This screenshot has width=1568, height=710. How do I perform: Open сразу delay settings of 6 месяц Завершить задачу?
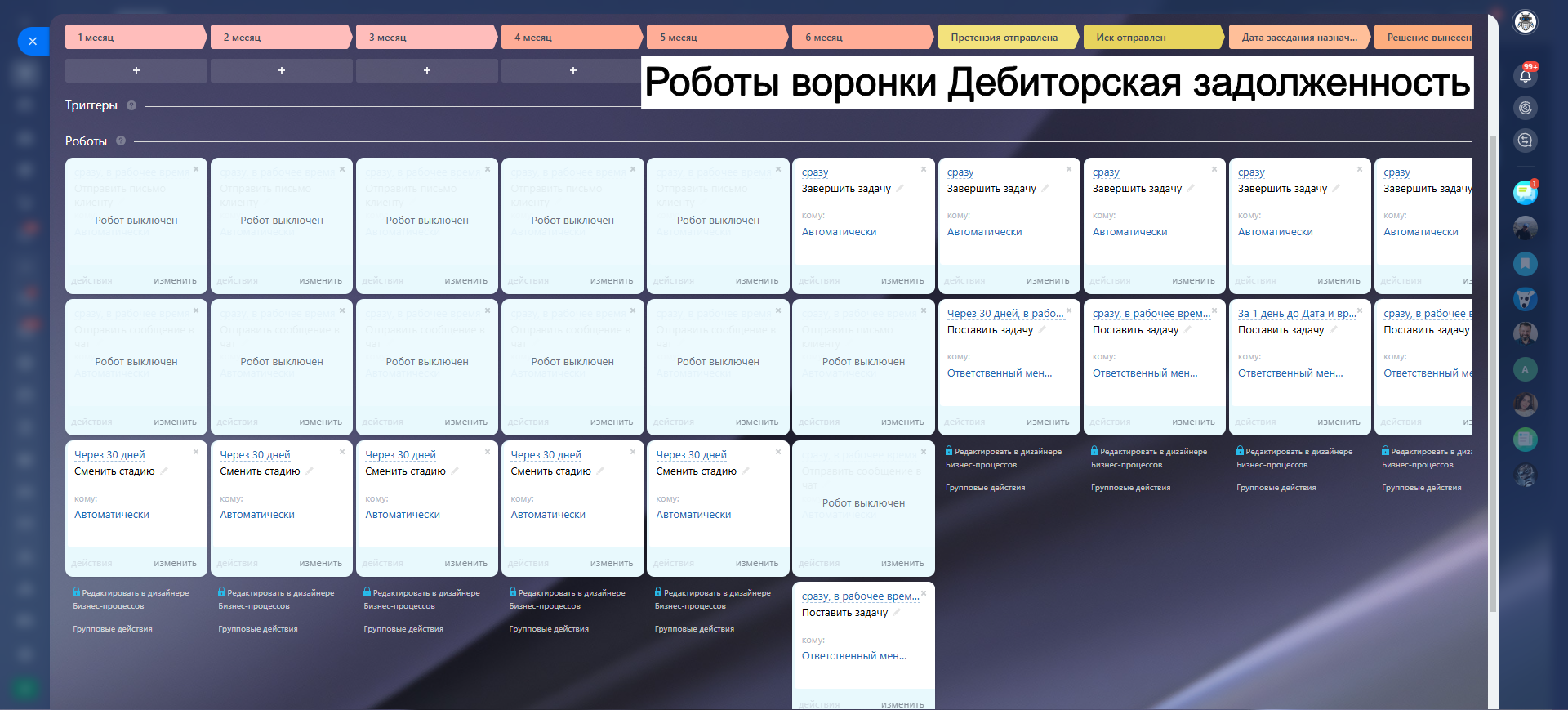click(x=815, y=172)
